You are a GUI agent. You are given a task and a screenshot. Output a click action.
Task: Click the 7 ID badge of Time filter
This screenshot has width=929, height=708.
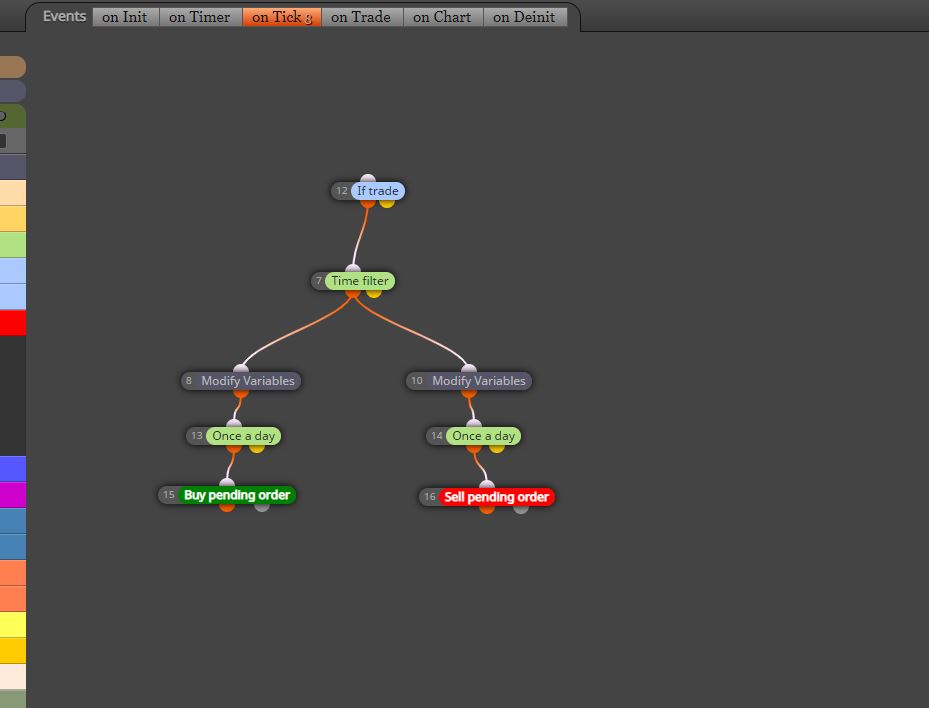click(x=319, y=281)
